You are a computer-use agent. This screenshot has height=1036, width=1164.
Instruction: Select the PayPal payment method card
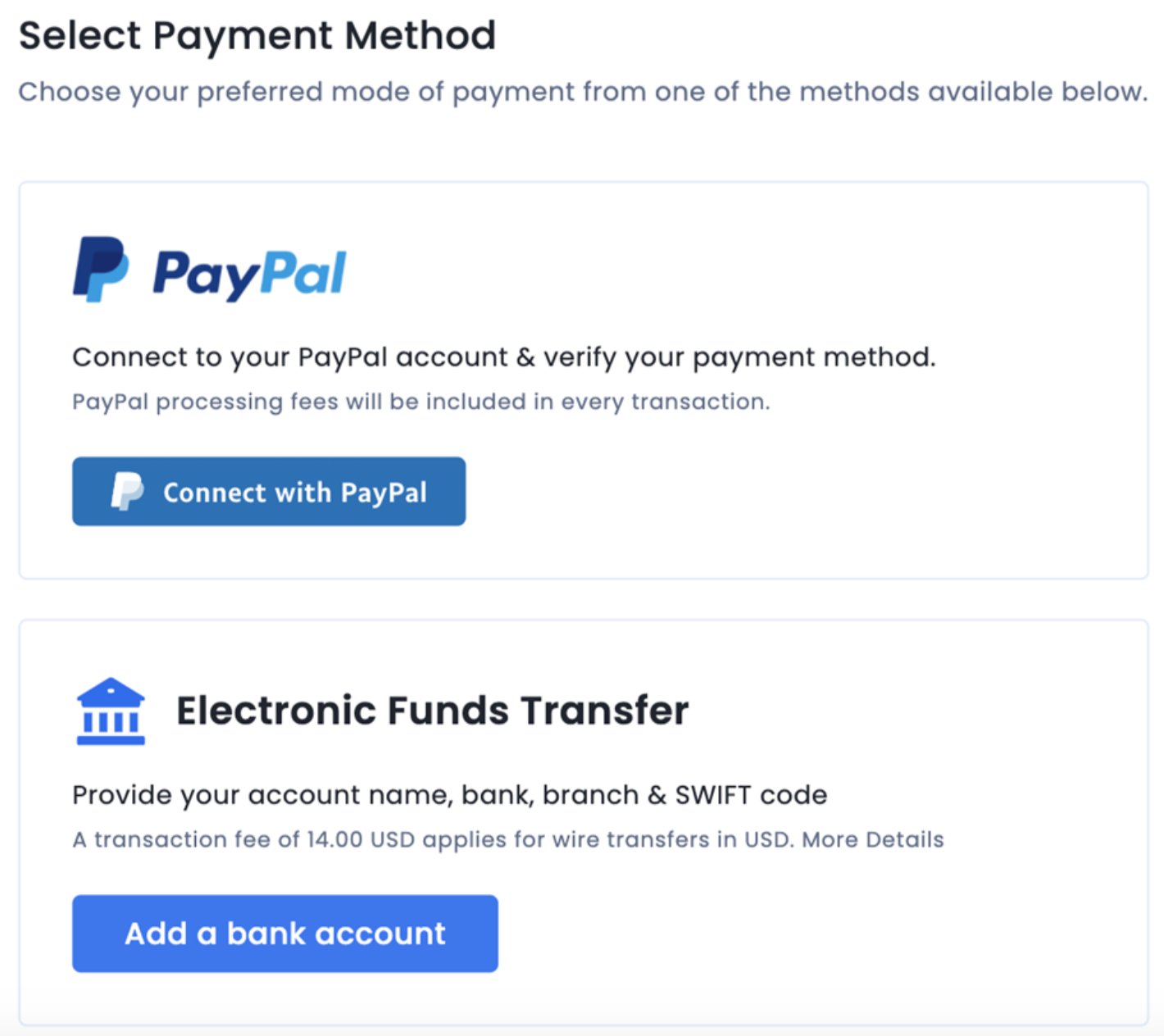[584, 380]
